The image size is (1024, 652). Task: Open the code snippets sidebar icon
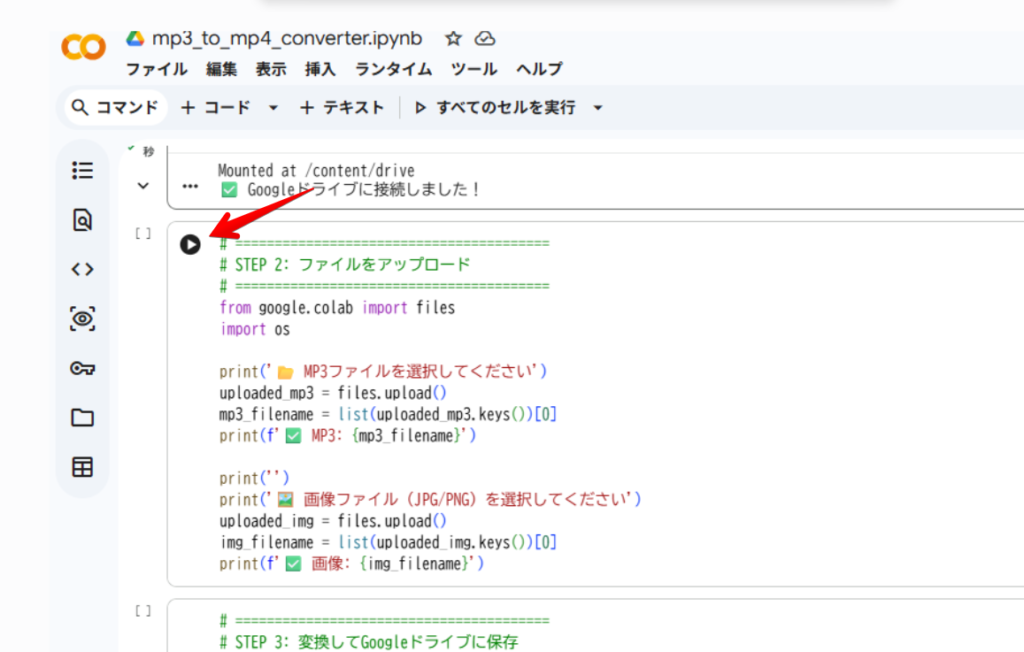tap(82, 269)
